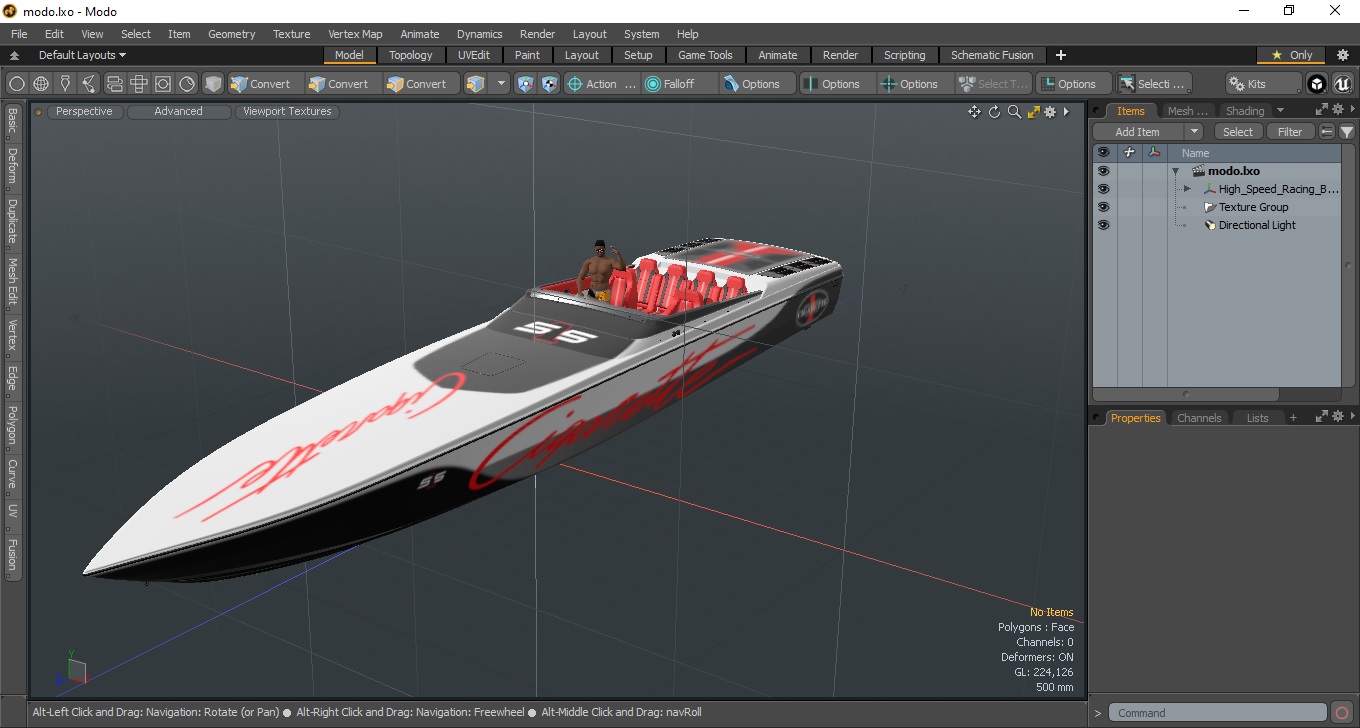Click the viewport rotate icon
The image size is (1360, 728).
tap(994, 112)
